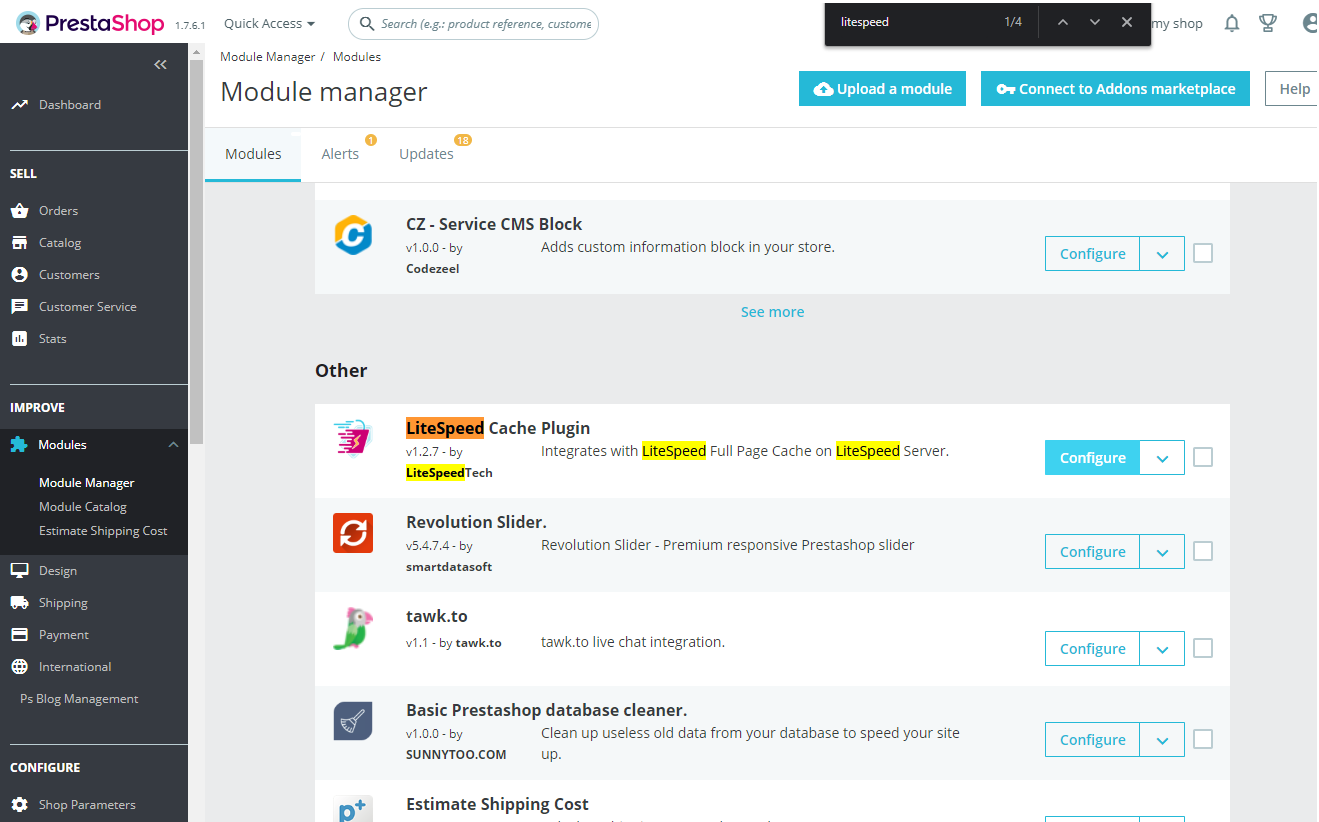Screen dimensions: 1319x822
Task: Open dropdown next to CZ Service CMS Configure
Action: click(1162, 254)
